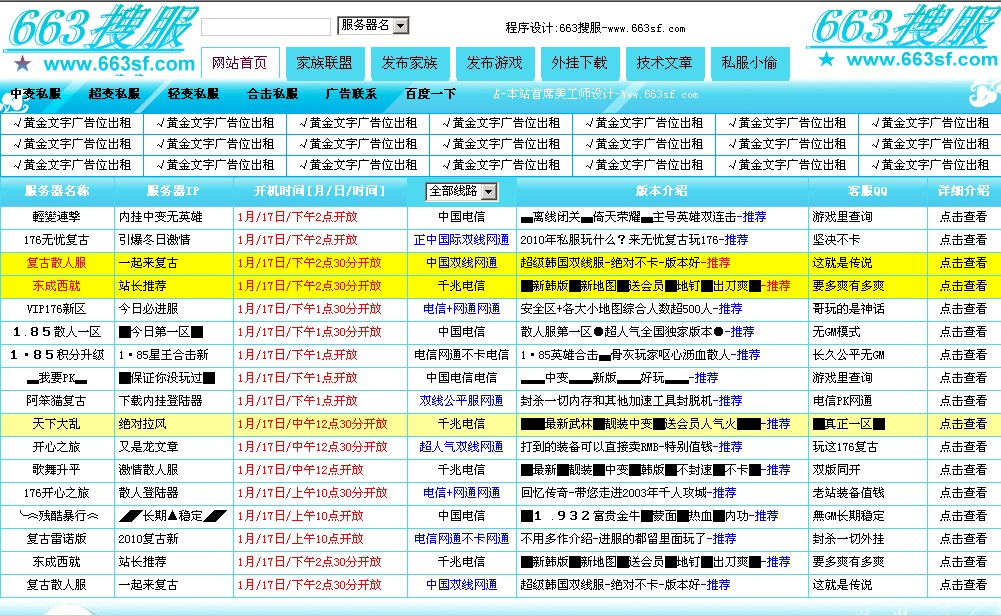Open the 天下大乱 server name link
Image resolution: width=1001 pixels, height=616 pixels.
tap(57, 424)
